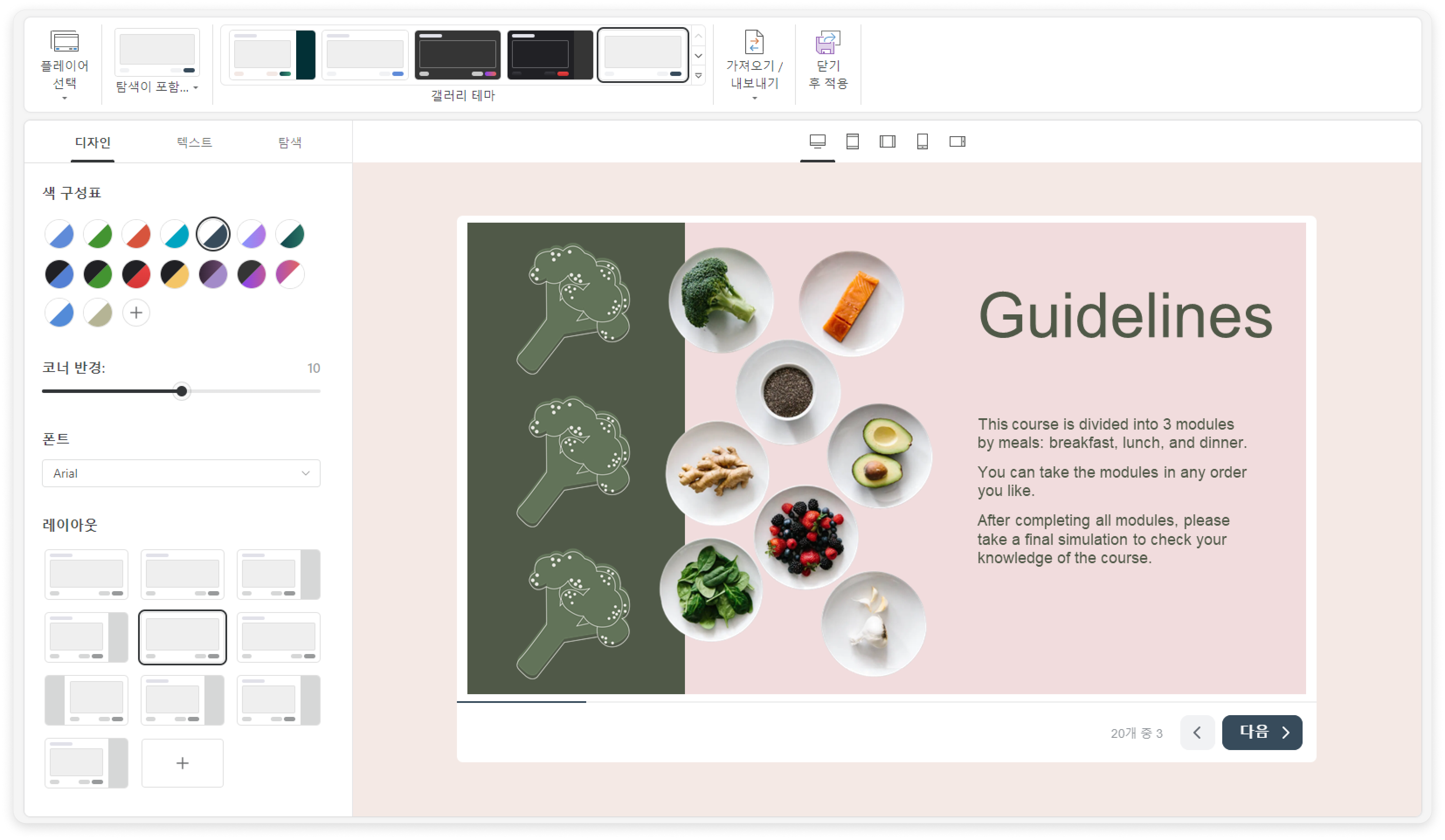The width and height of the screenshot is (1445, 840).
Task: Switch to phone portrait preview icon
Action: click(922, 141)
